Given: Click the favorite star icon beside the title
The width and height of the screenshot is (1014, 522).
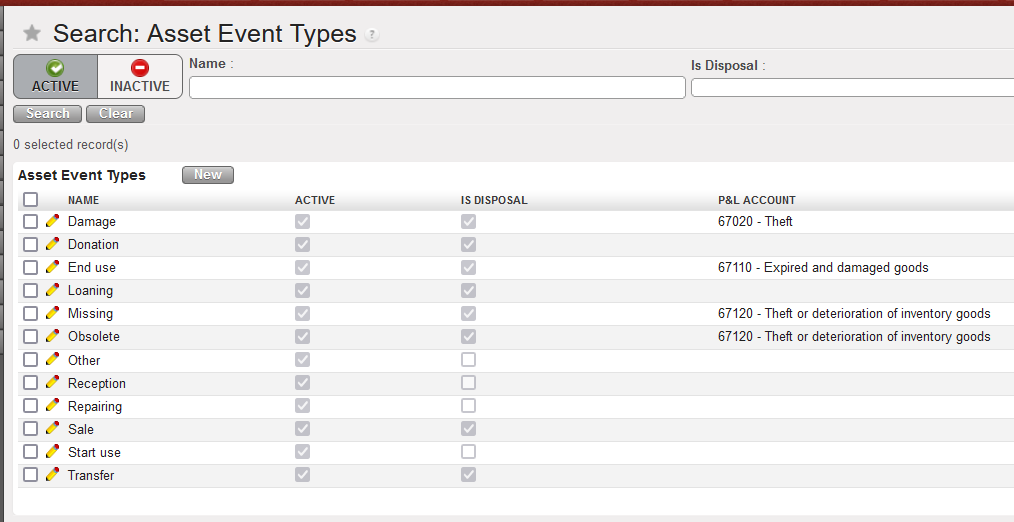Looking at the screenshot, I should click(32, 34).
